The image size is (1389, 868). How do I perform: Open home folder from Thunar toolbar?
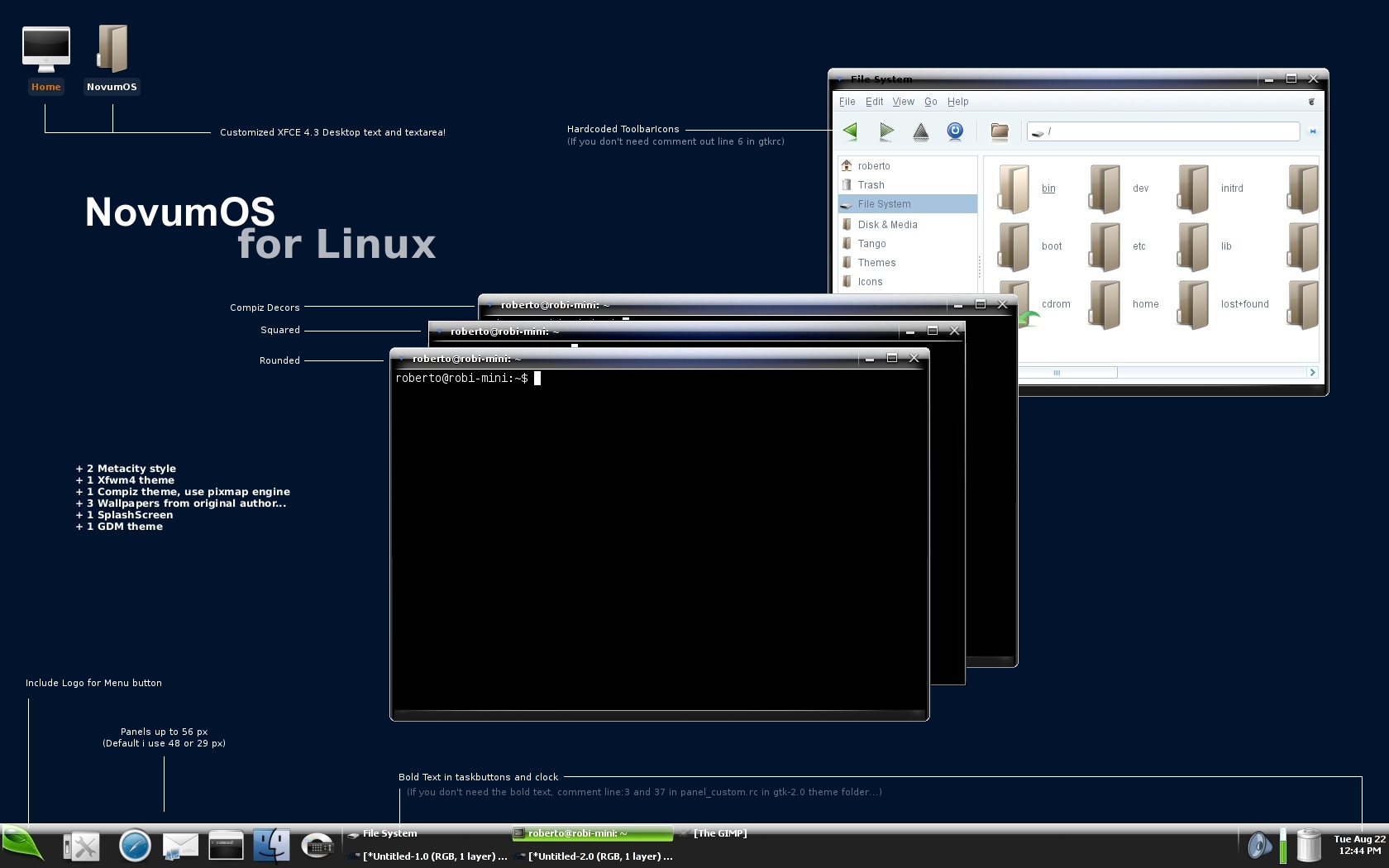[1000, 131]
